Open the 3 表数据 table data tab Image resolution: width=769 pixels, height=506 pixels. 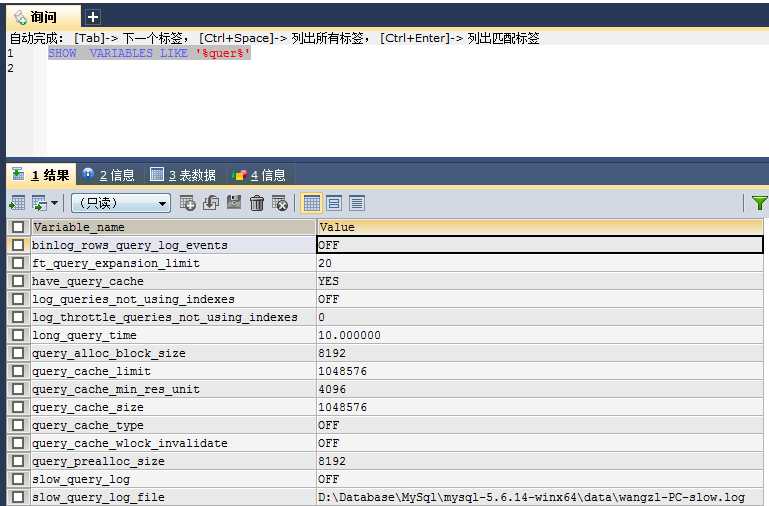(x=182, y=175)
